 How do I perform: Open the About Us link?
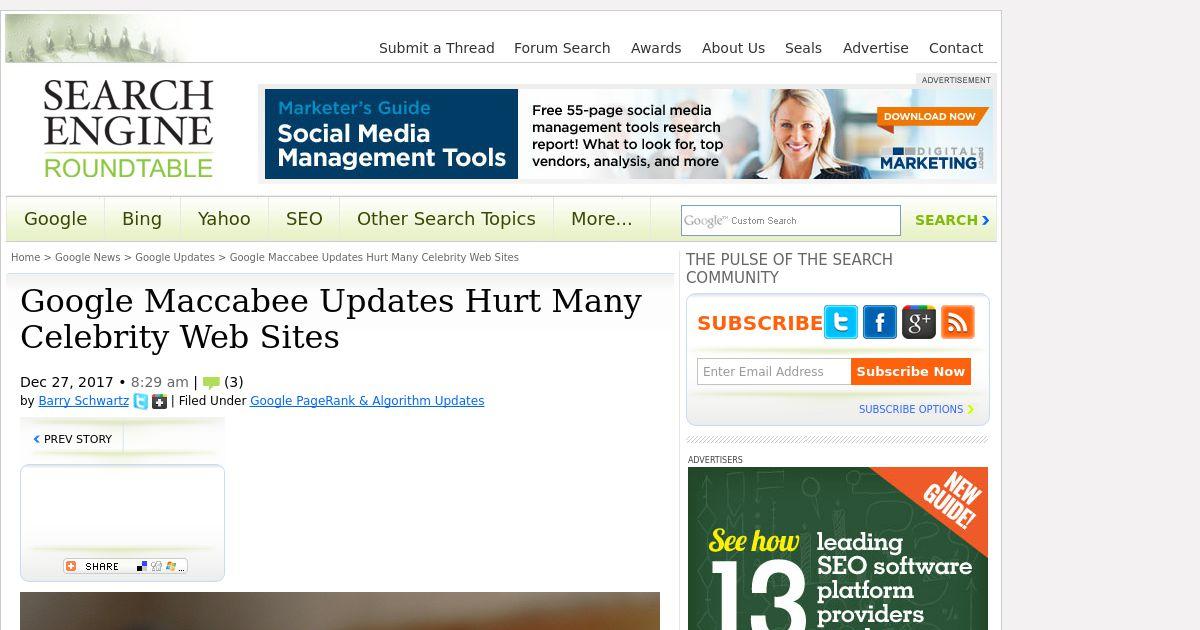(733, 48)
